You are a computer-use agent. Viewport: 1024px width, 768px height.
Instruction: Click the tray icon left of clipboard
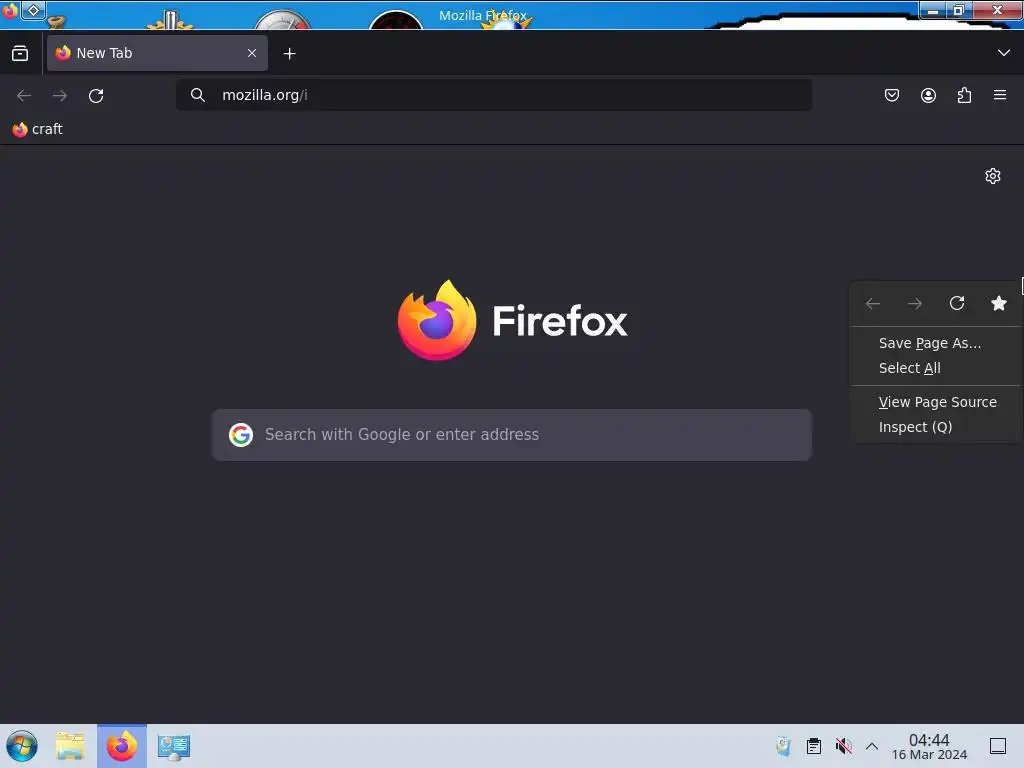click(x=784, y=746)
